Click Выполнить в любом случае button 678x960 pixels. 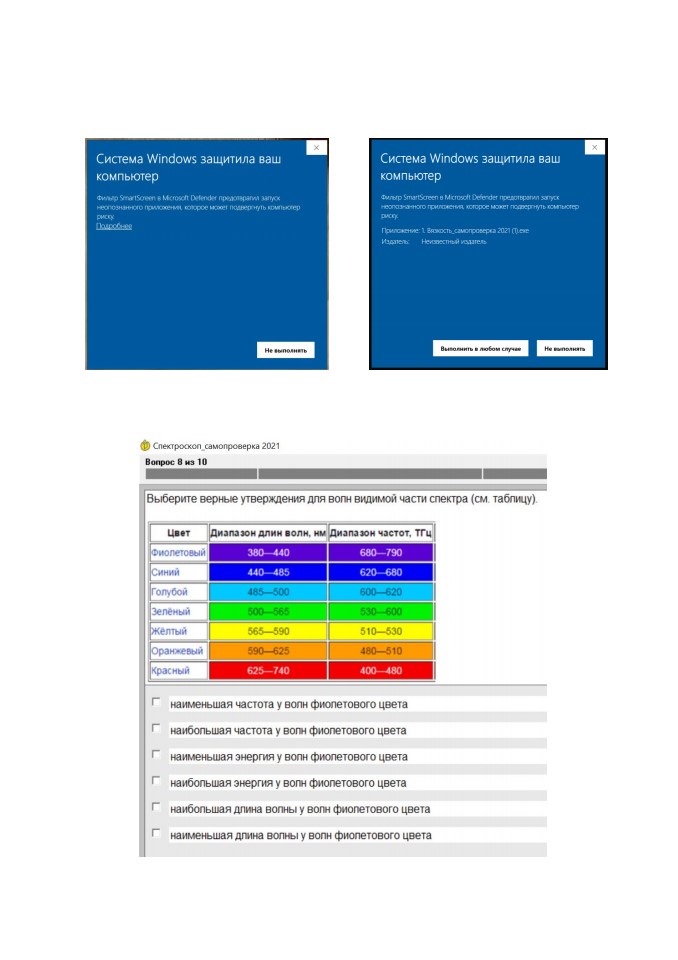[480, 348]
